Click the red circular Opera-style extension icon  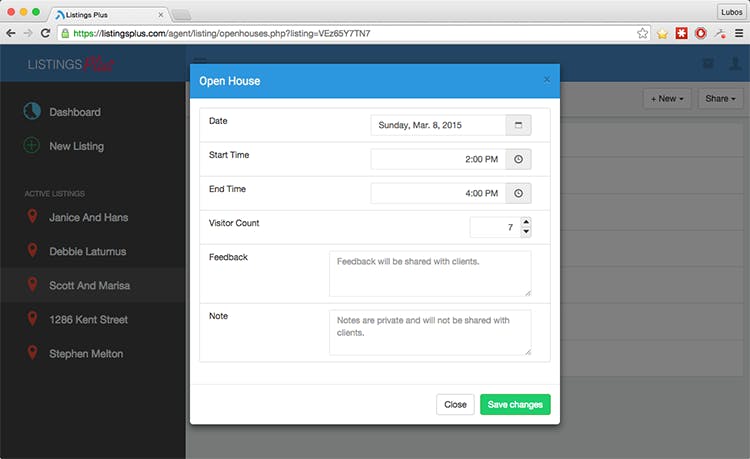[701, 33]
